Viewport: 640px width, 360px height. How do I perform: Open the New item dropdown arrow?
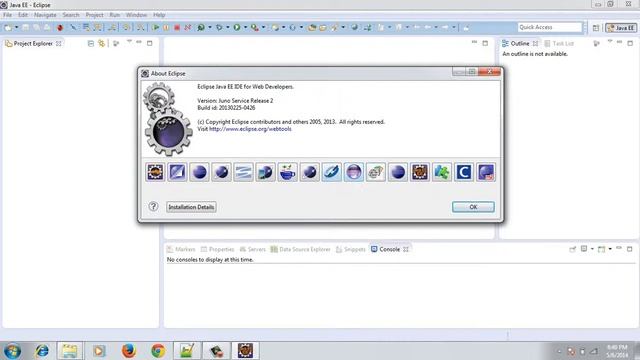(17, 27)
